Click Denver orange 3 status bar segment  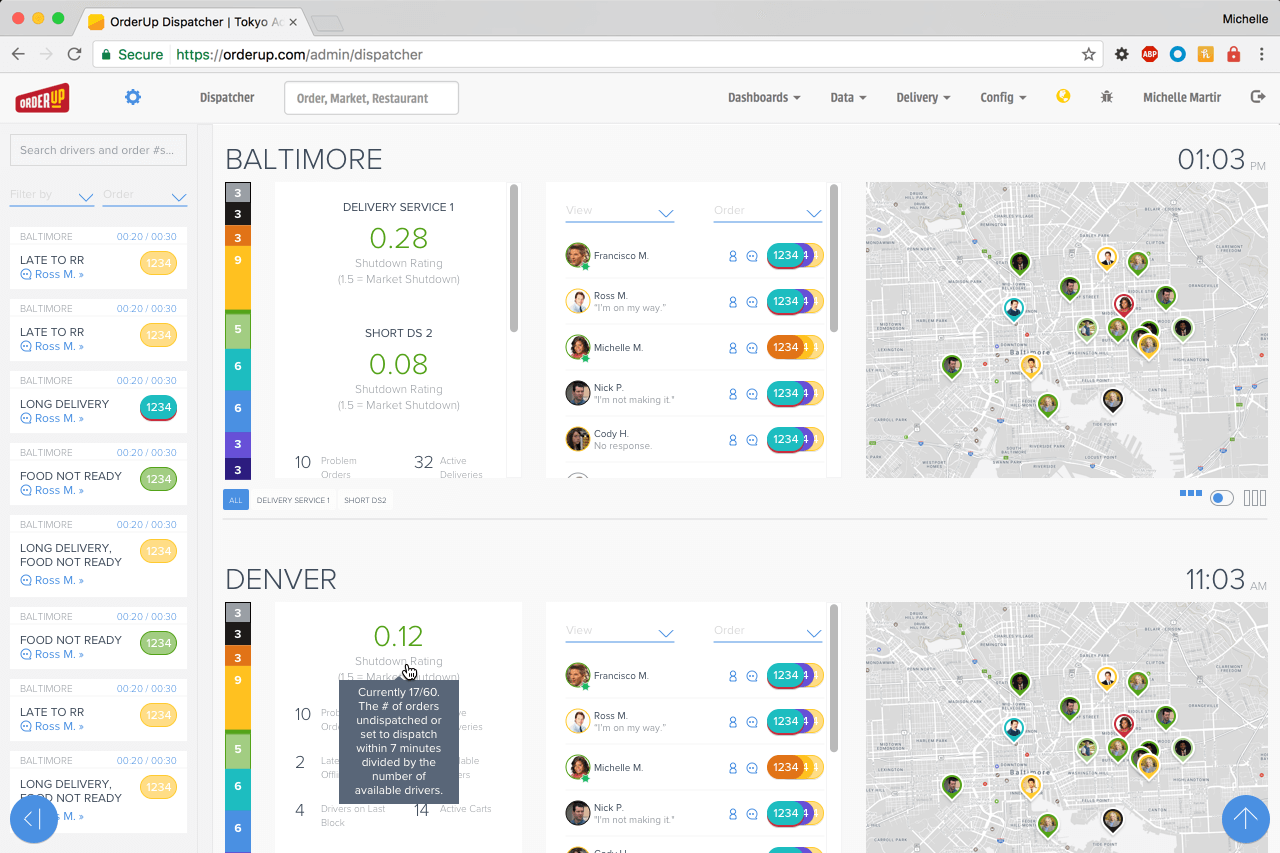[238, 657]
